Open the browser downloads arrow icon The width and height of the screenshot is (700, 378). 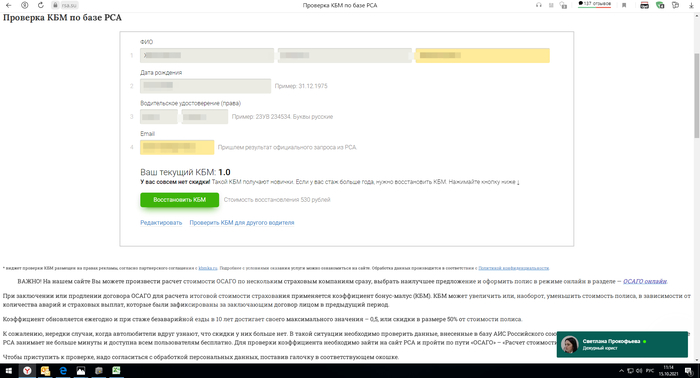coord(691,5)
